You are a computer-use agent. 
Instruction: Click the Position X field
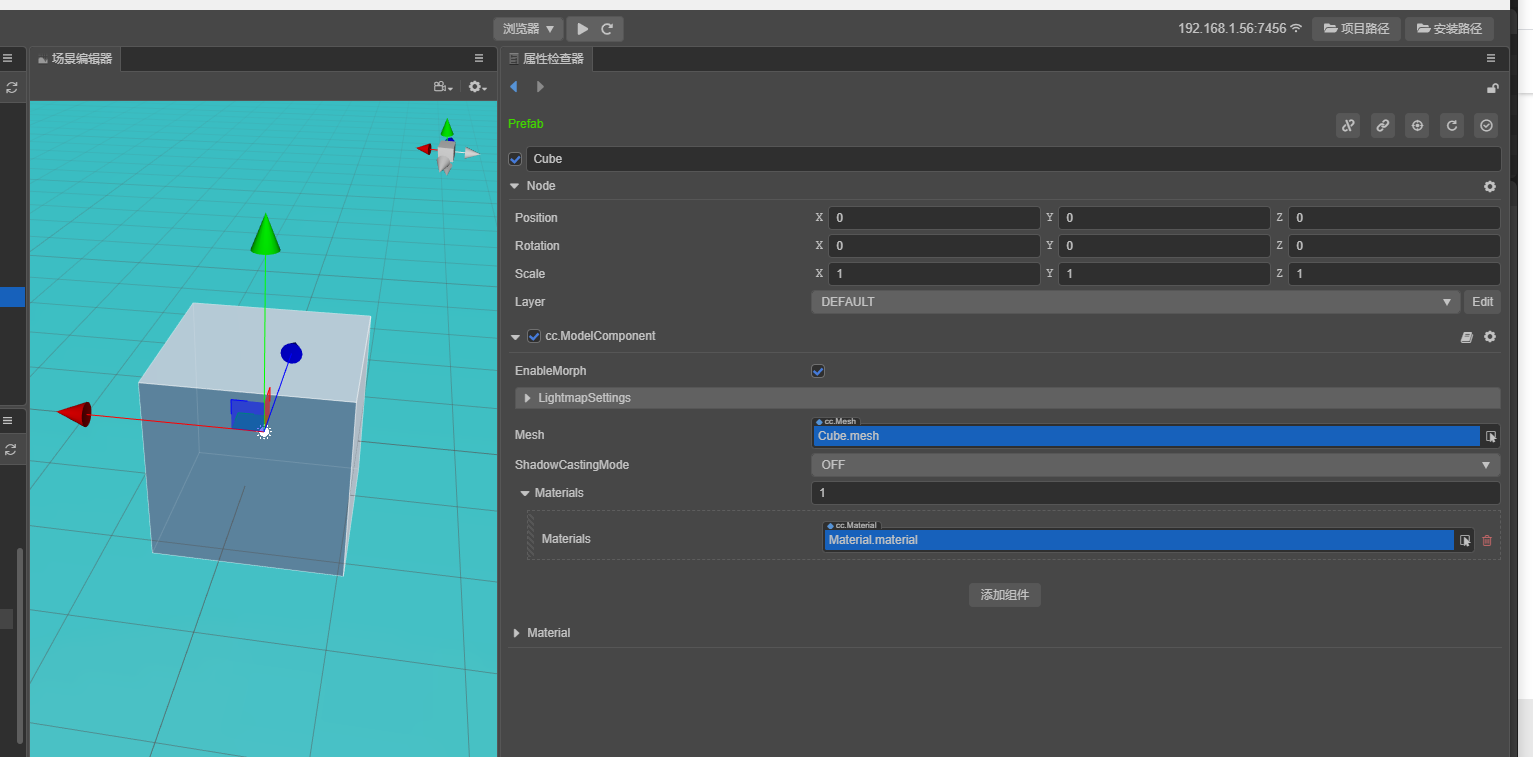click(934, 218)
